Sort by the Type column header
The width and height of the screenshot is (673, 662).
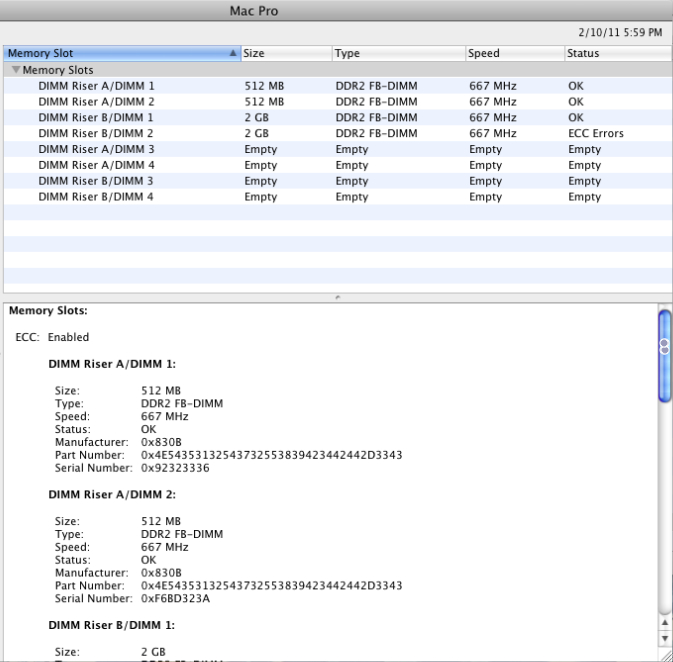tap(399, 53)
